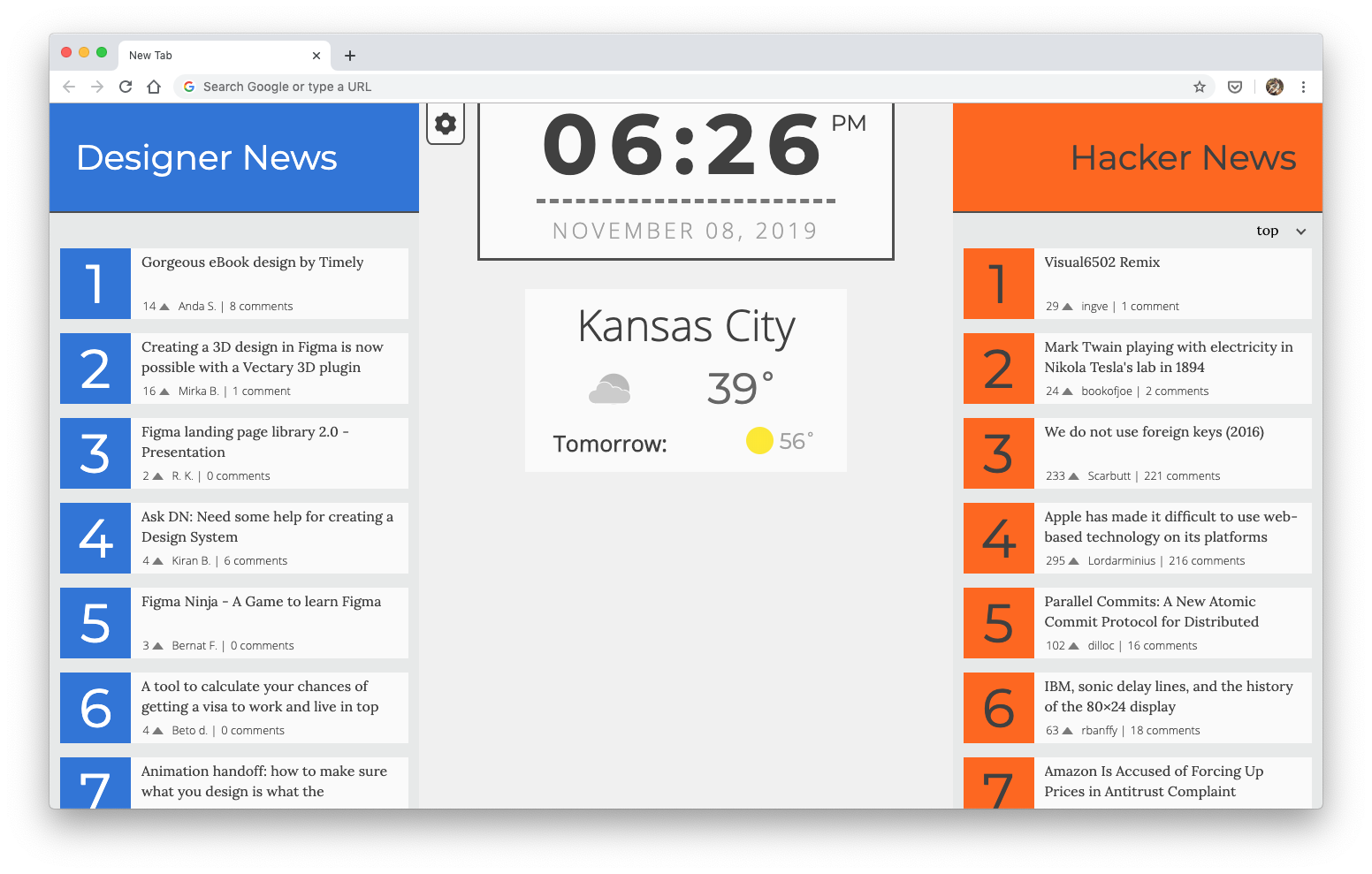Open visa chances calculator story

point(260,696)
